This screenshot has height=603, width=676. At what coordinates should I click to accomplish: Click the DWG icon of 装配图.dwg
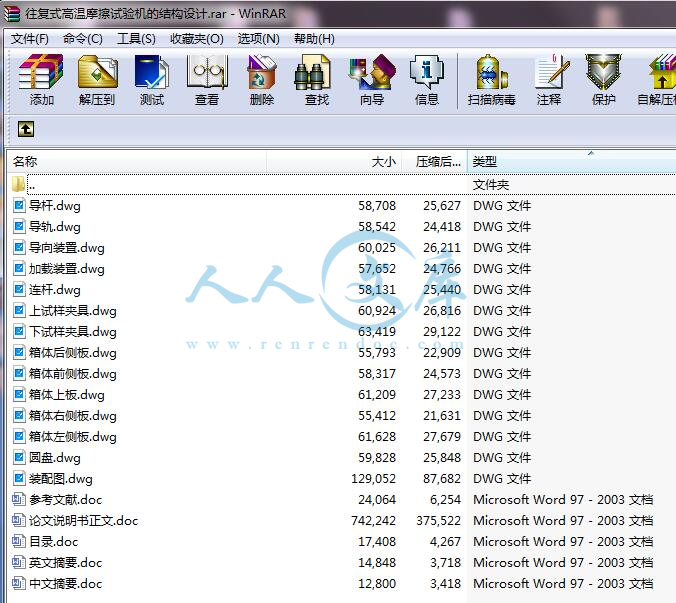coord(19,478)
